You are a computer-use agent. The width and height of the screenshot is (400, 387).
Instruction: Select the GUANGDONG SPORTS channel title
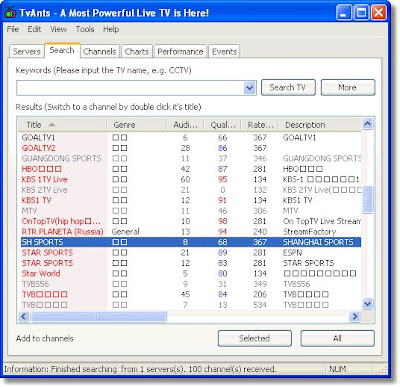[61, 158]
